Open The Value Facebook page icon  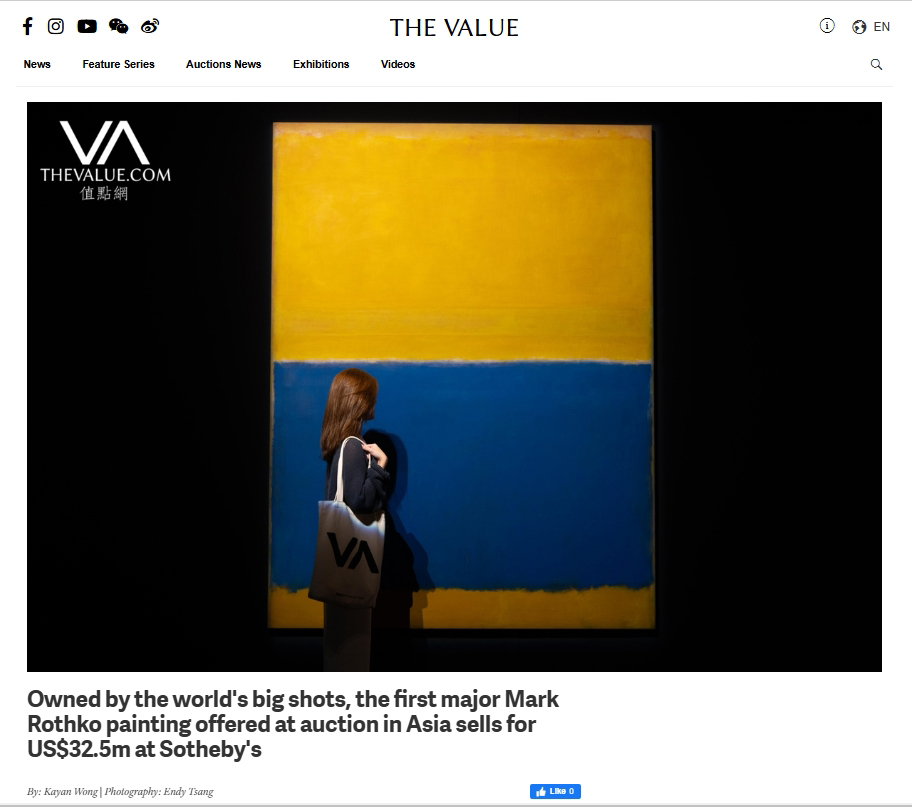point(27,26)
